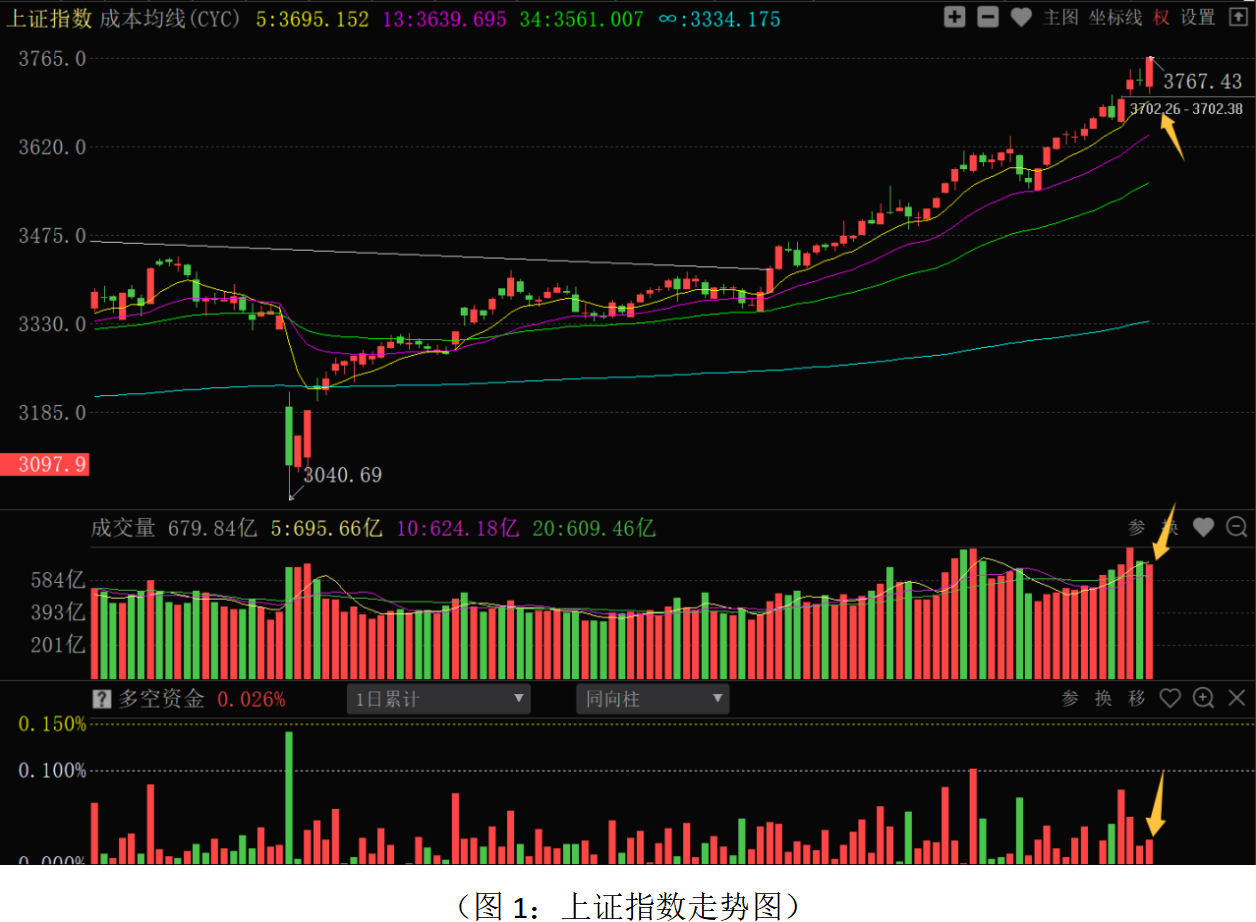Click the 3040.69 low price label
This screenshot has height=922, width=1256.
click(x=342, y=475)
